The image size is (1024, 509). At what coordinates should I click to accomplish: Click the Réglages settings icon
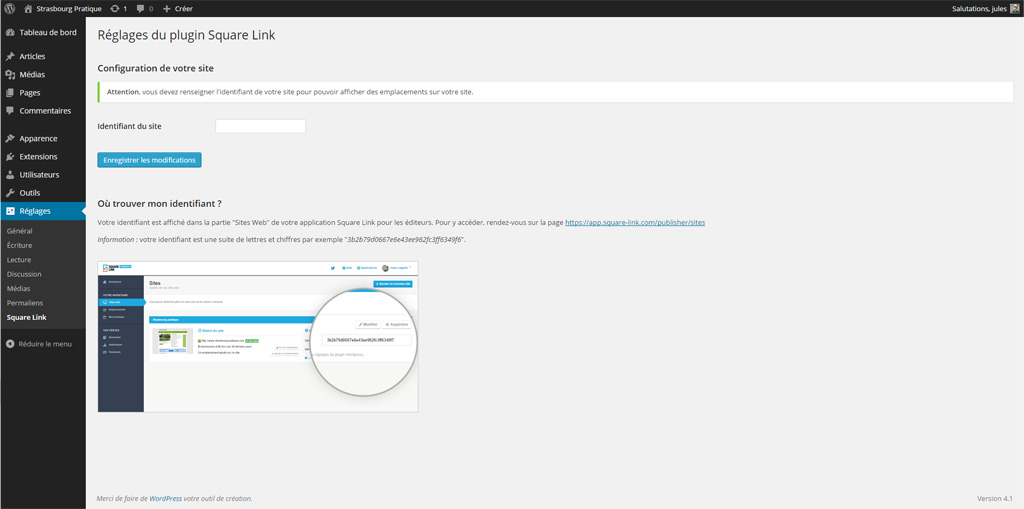click(x=10, y=211)
